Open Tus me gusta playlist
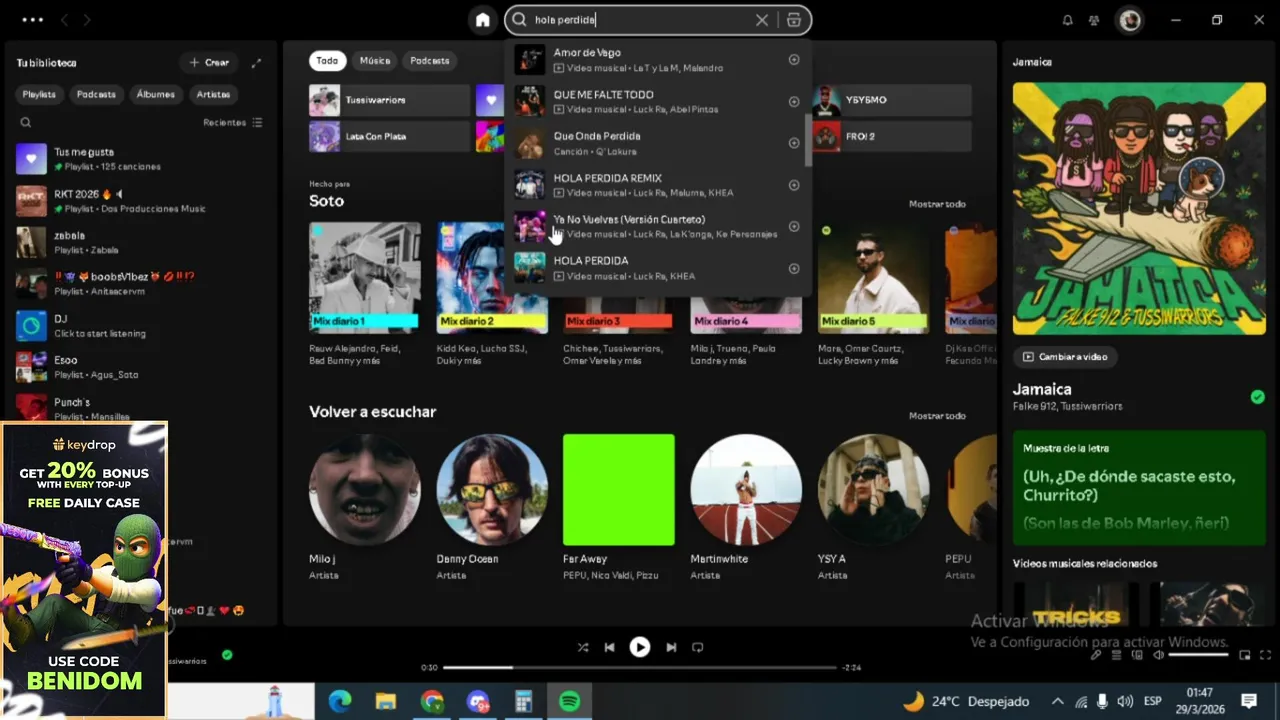This screenshot has height=720, width=1280. pos(140,159)
